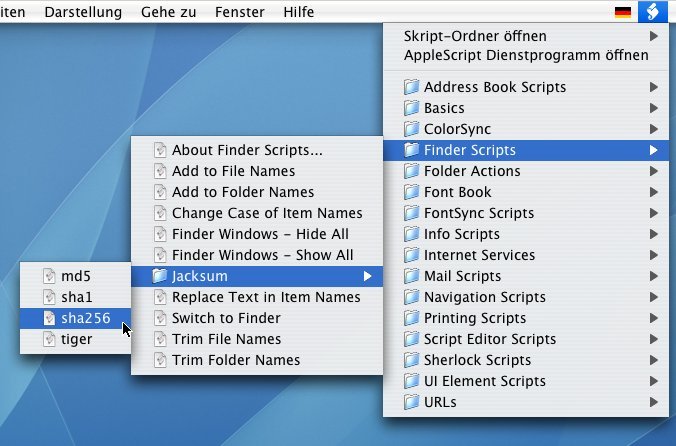Click the Jacksum submenu arrow
Image resolution: width=676 pixels, height=446 pixels.
tap(367, 276)
